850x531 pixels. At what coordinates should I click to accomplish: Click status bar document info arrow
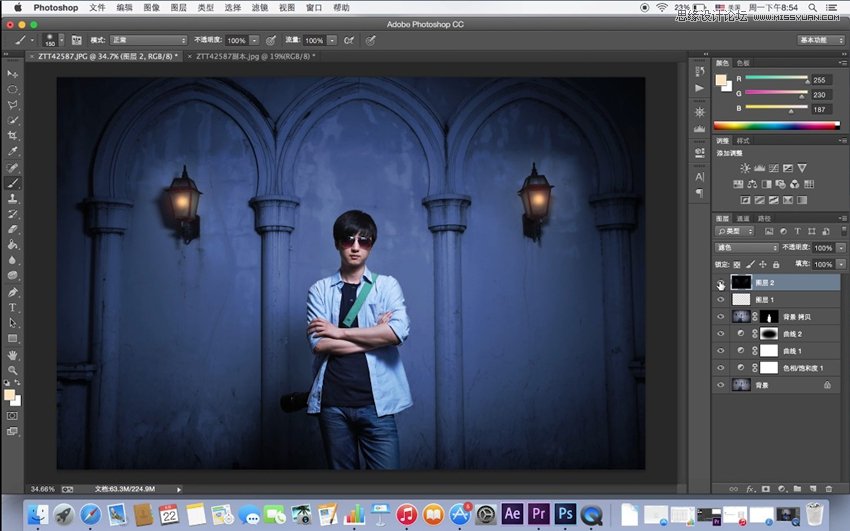click(x=179, y=489)
